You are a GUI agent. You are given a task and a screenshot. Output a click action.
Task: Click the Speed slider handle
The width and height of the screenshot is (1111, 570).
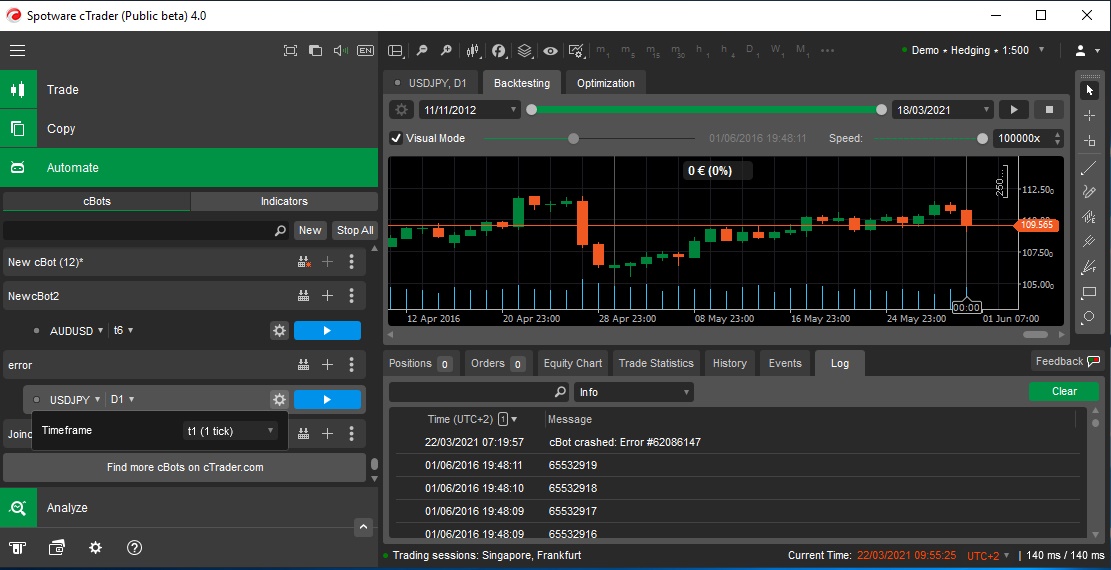coord(982,138)
